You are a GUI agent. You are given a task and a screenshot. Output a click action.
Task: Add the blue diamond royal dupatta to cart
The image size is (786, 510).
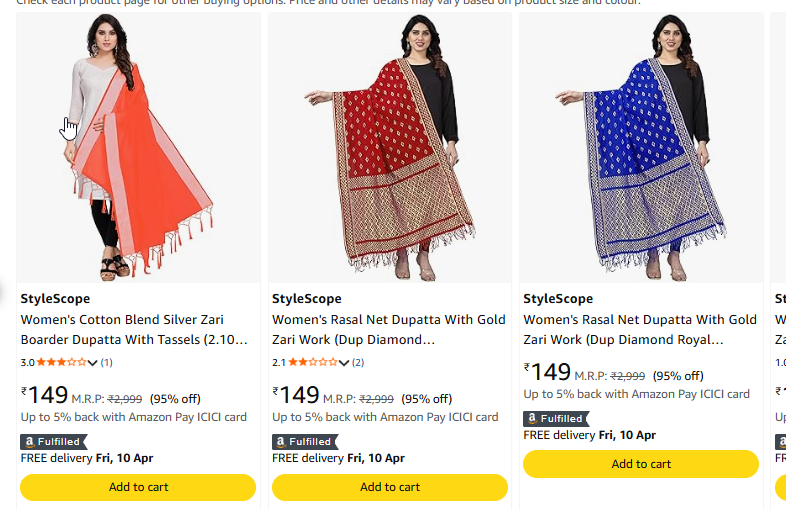[641, 464]
